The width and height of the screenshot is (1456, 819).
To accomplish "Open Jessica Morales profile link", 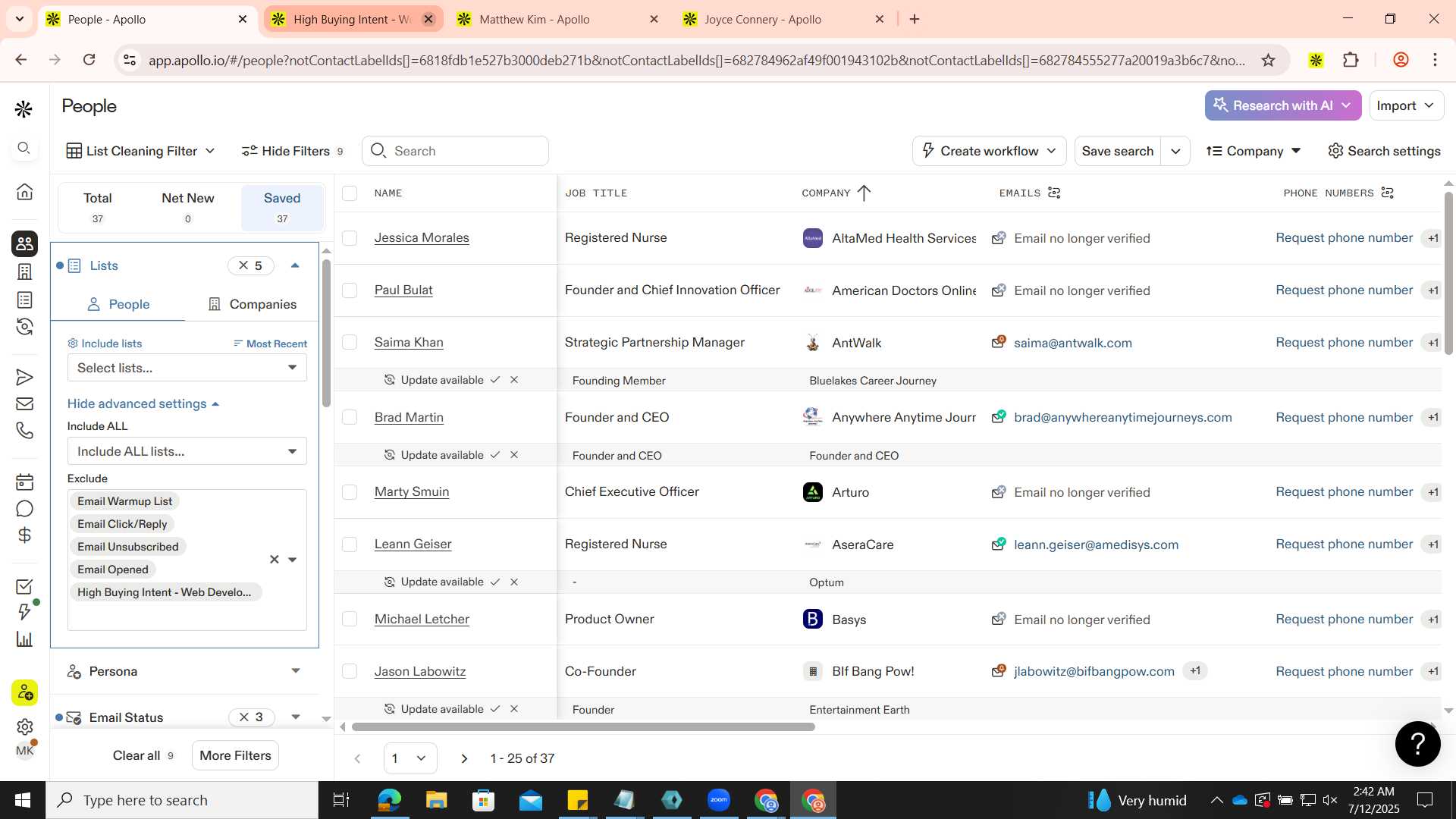I will [422, 238].
